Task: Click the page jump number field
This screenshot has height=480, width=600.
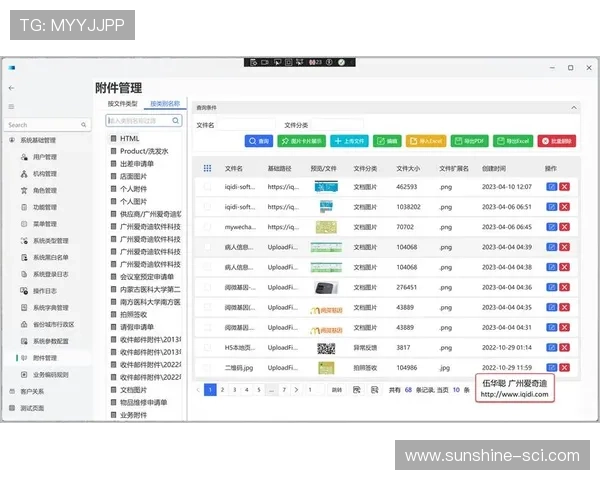Action: pyautogui.click(x=315, y=390)
